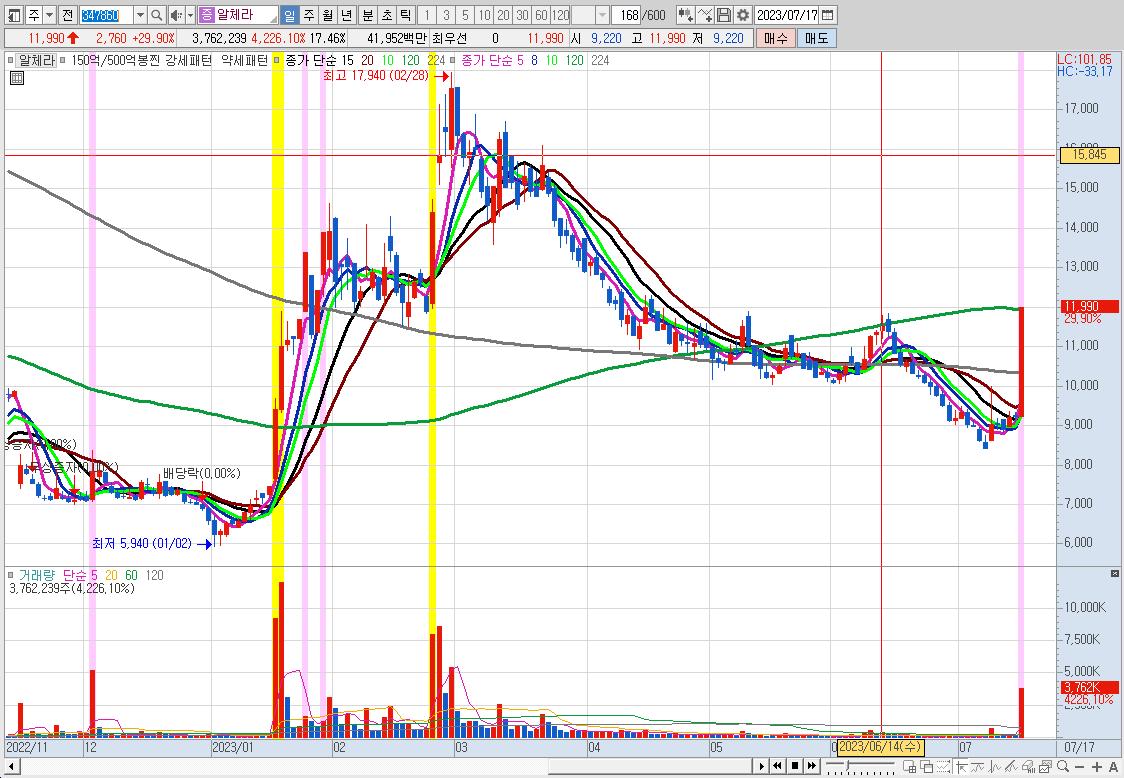
Task: Select the 분 minute period button
Action: point(368,15)
